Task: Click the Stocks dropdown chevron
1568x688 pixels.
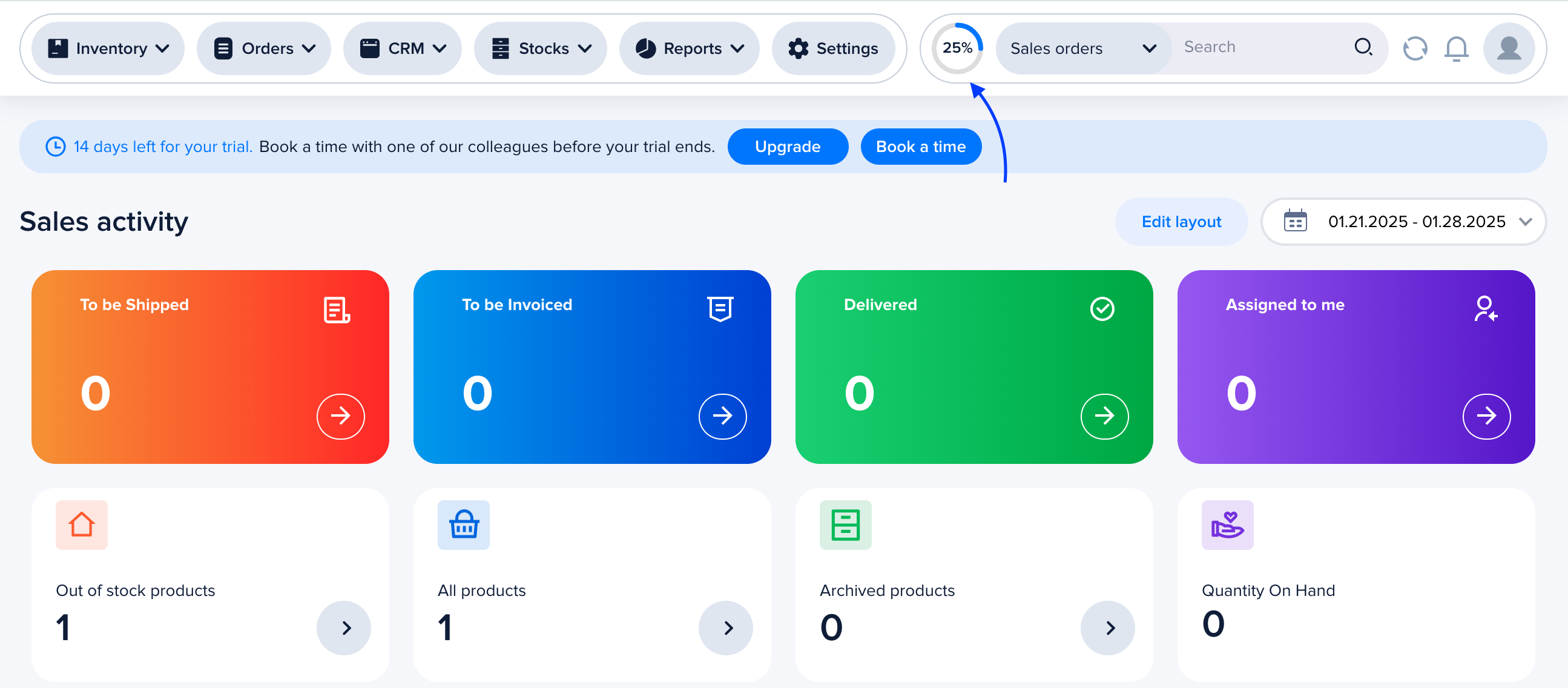Action: pos(584,48)
